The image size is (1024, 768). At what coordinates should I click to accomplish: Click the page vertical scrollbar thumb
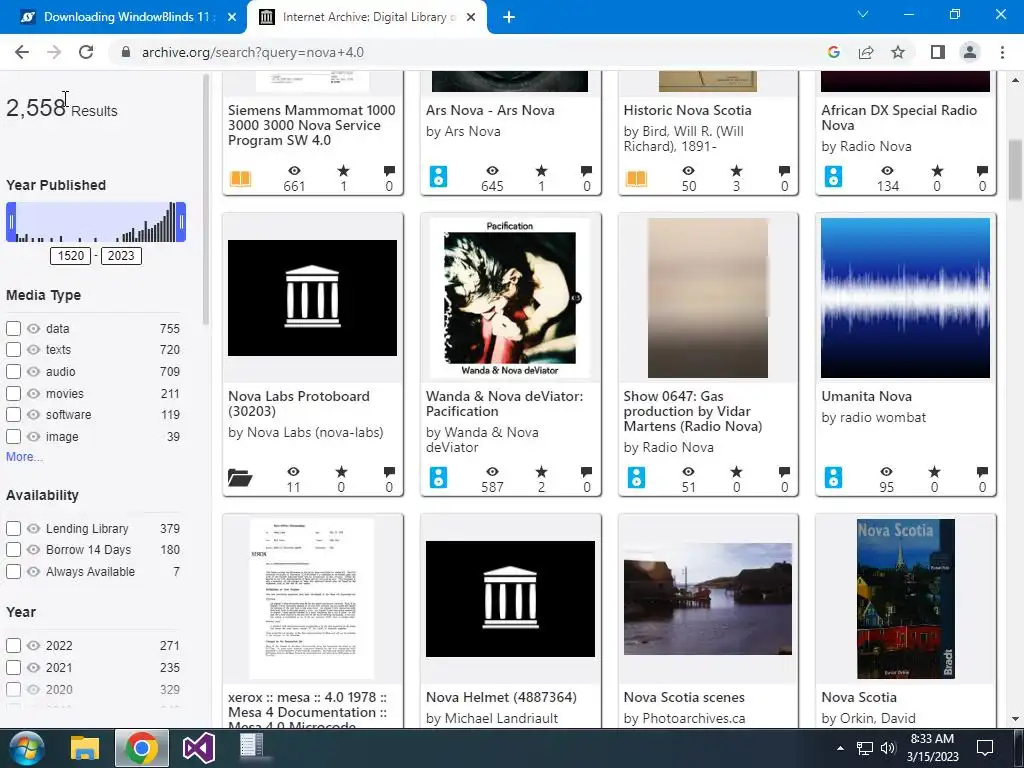click(1015, 170)
